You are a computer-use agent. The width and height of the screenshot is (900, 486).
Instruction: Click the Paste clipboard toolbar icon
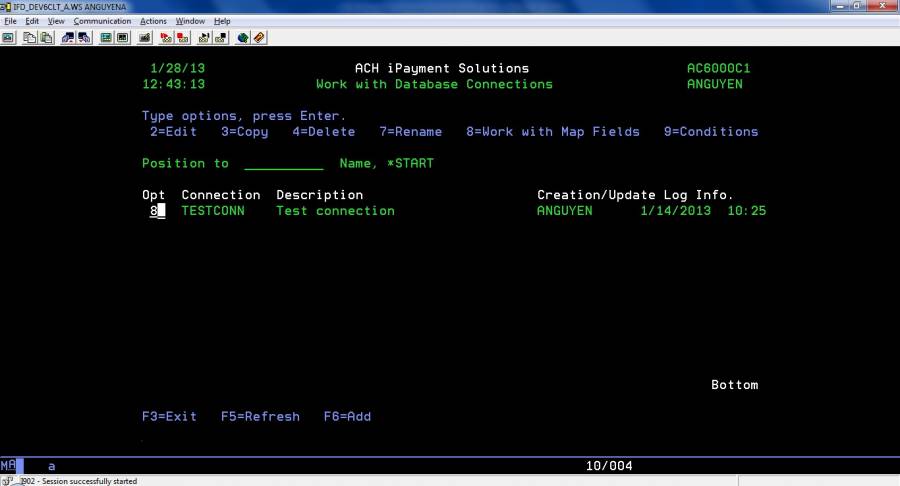(x=46, y=38)
